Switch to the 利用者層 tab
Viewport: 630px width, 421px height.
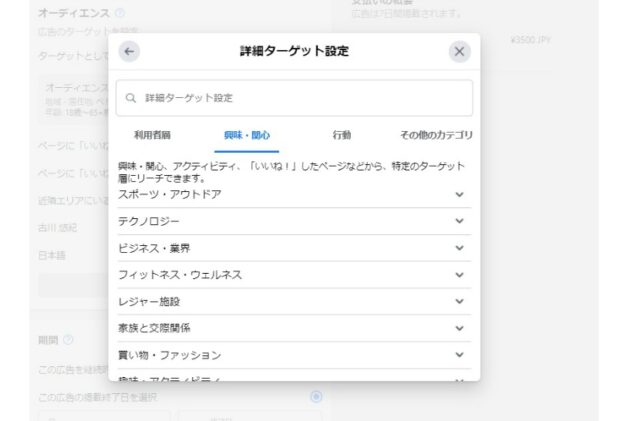[152, 135]
